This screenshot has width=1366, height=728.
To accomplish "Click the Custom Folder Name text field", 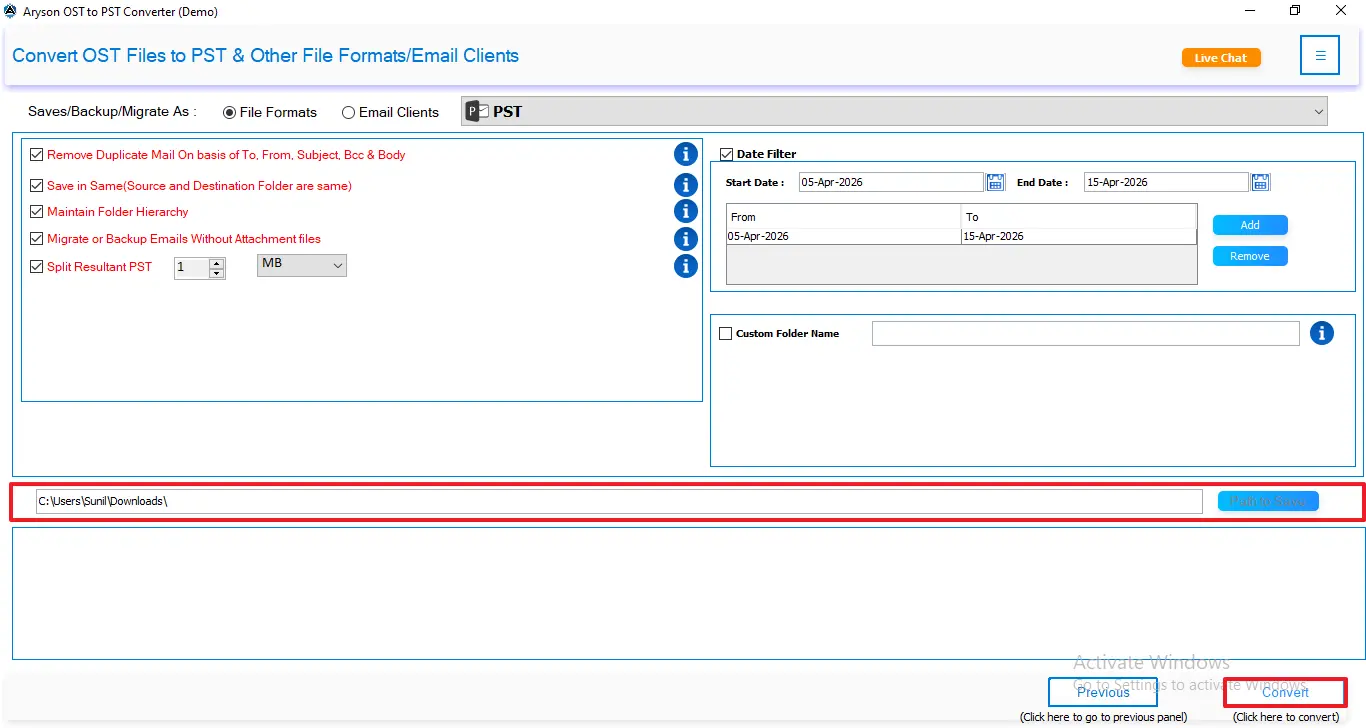I will tap(1086, 333).
